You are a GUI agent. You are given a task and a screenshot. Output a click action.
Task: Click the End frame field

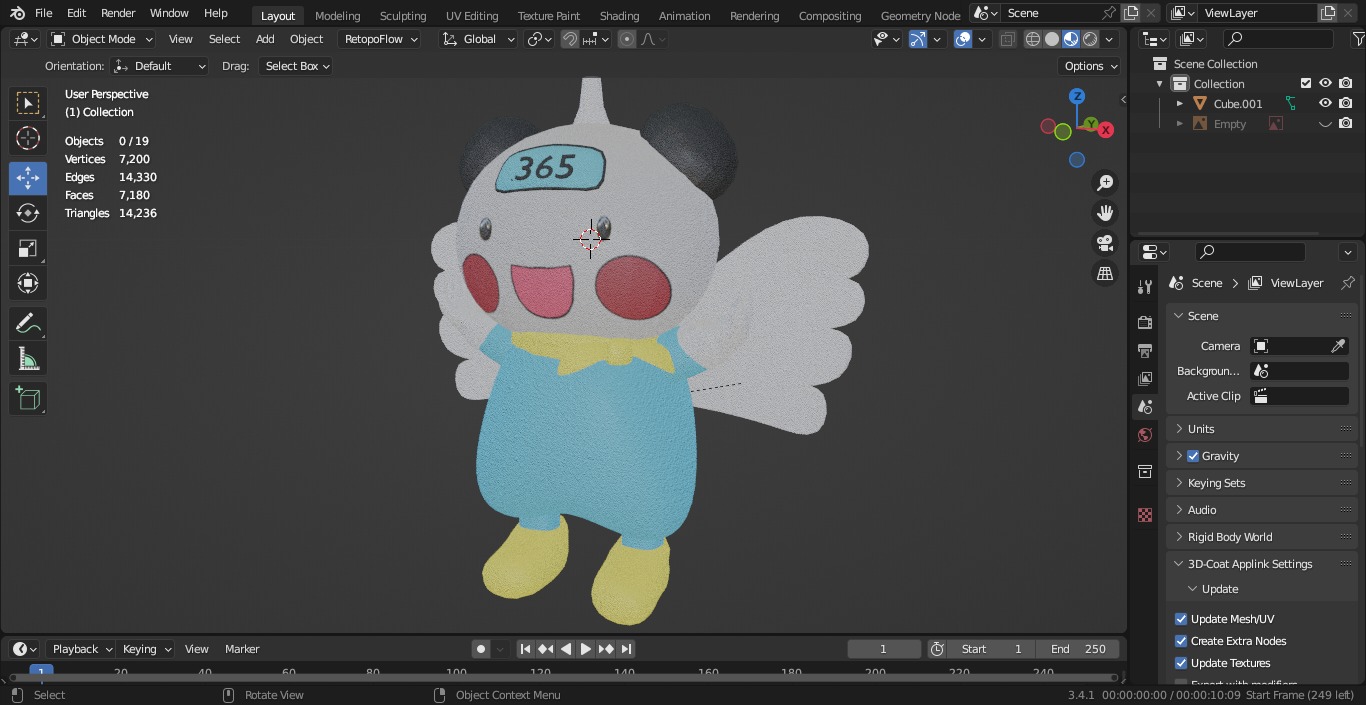point(1078,649)
